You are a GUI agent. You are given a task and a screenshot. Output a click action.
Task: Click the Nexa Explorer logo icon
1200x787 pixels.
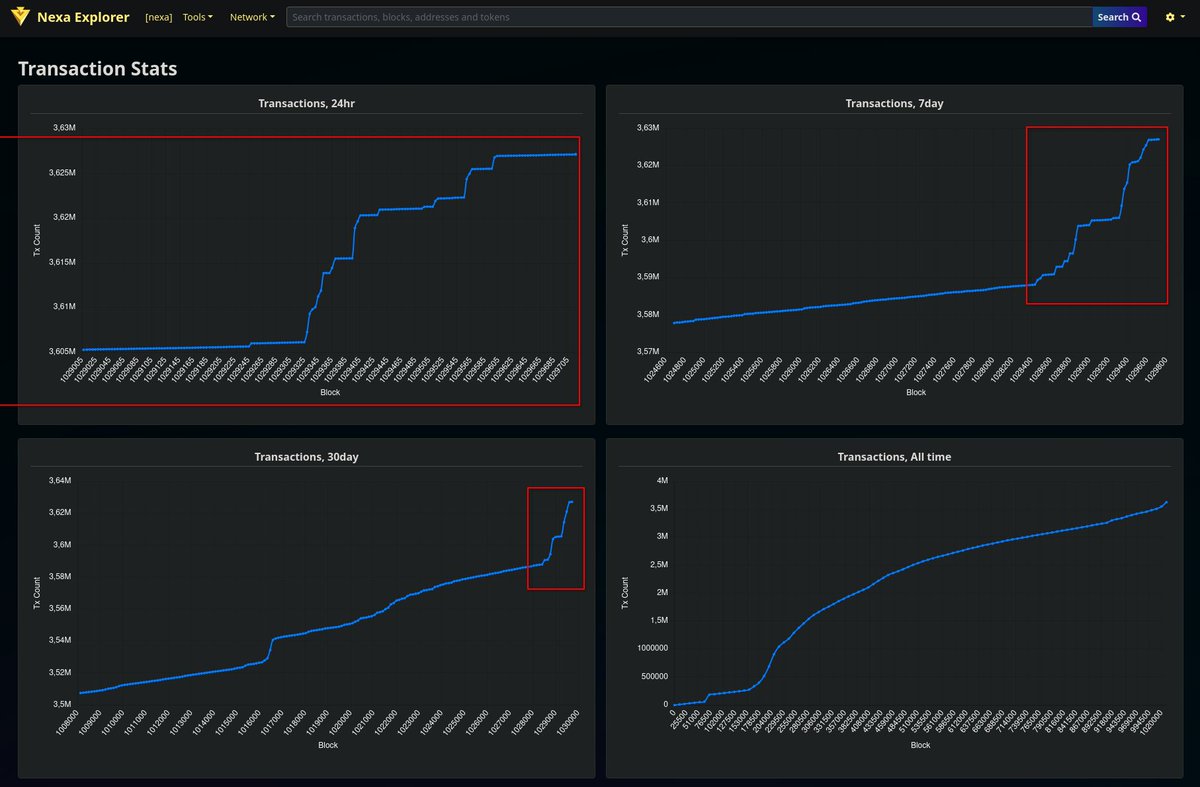[20, 17]
